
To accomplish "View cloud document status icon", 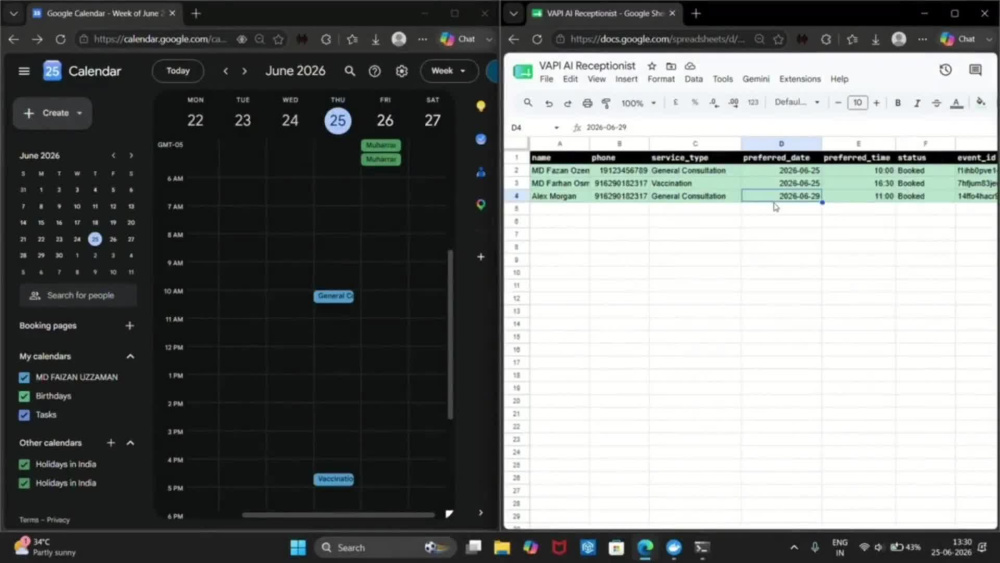I will (x=690, y=66).
